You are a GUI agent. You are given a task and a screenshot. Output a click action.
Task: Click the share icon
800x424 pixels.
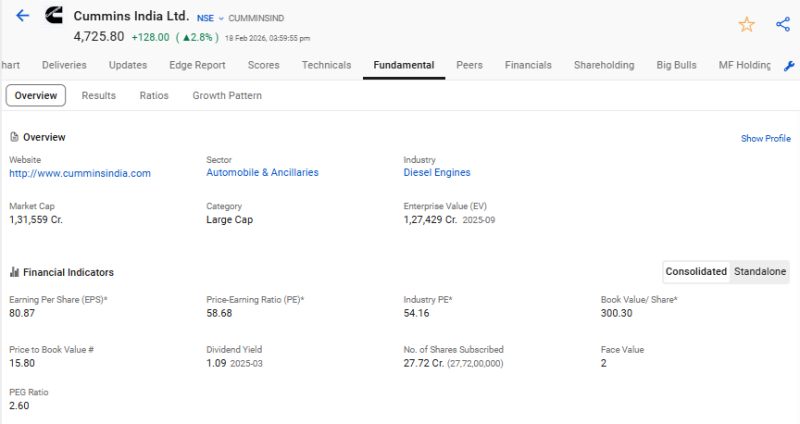pyautogui.click(x=782, y=24)
